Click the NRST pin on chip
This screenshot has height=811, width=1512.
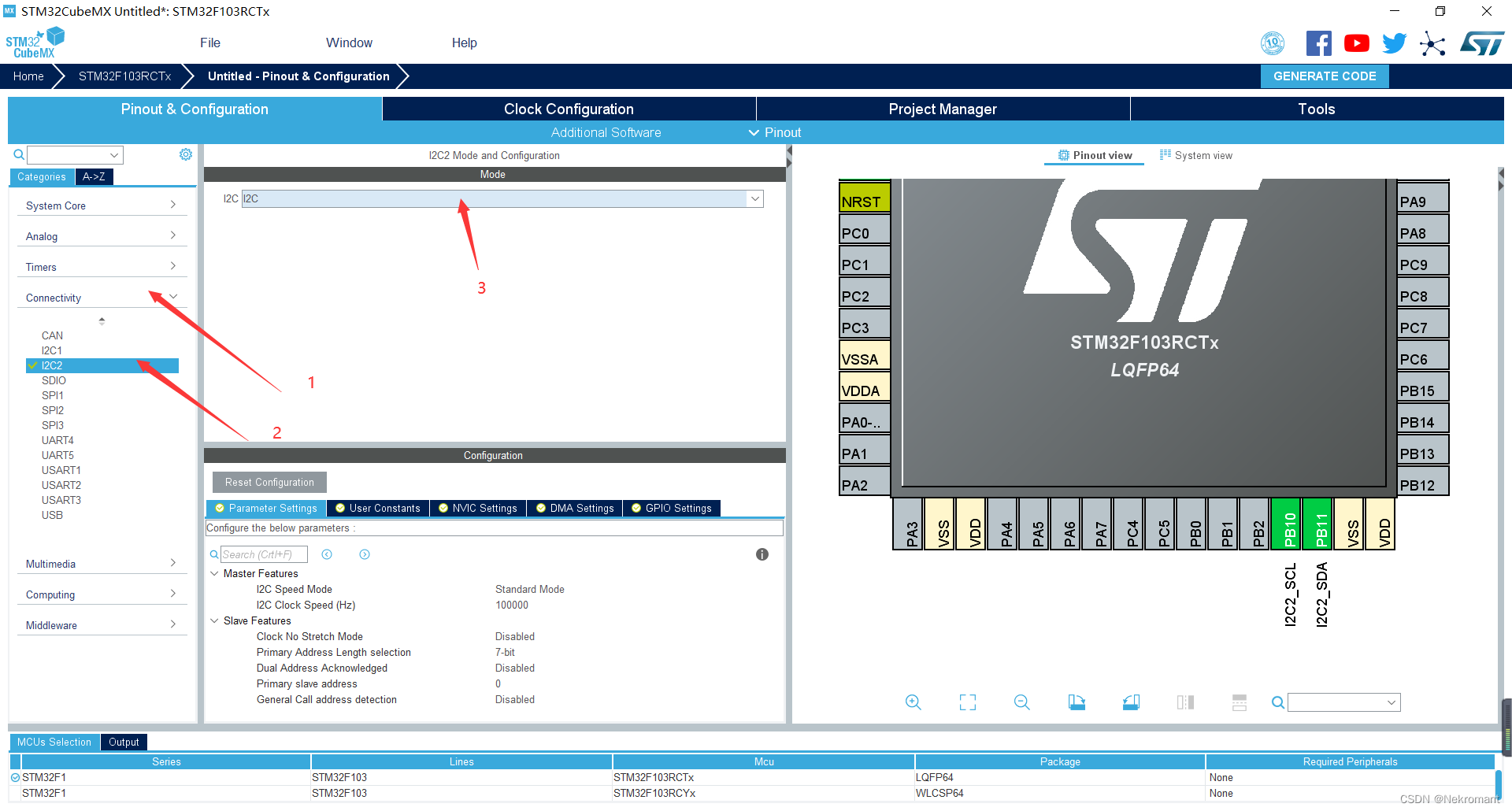point(865,197)
